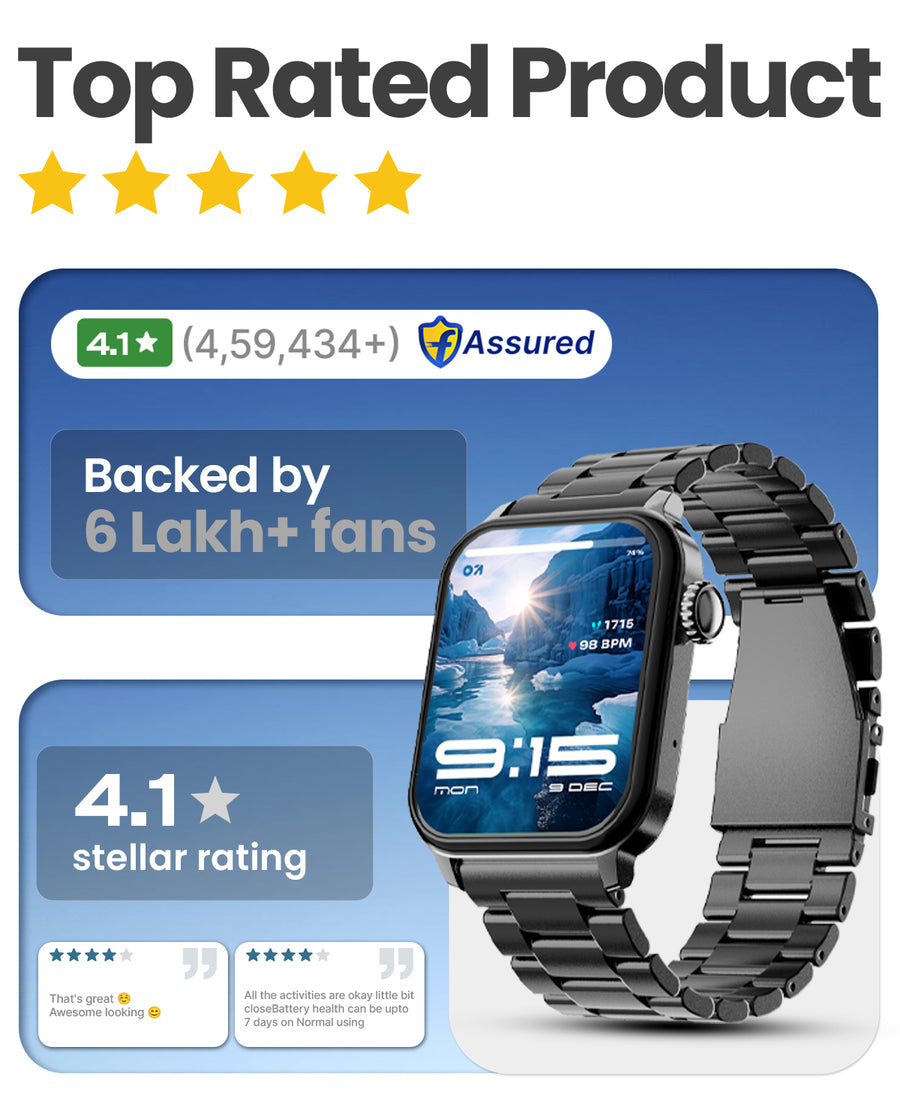Click the quotation mark icon on battery review

[x=396, y=963]
